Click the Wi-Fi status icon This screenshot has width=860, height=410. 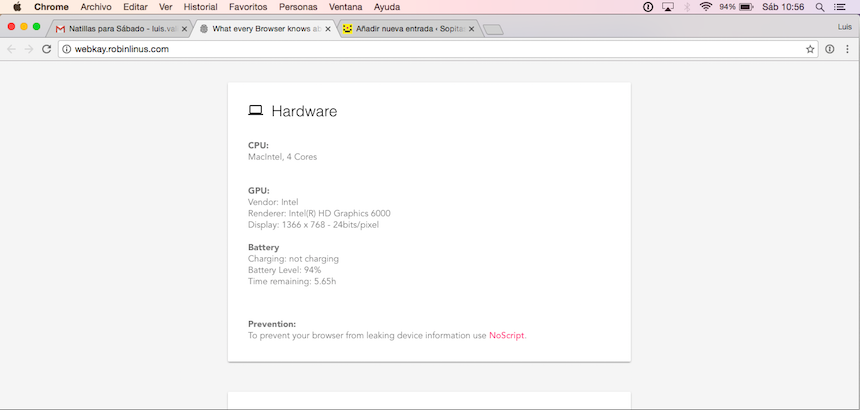point(706,7)
